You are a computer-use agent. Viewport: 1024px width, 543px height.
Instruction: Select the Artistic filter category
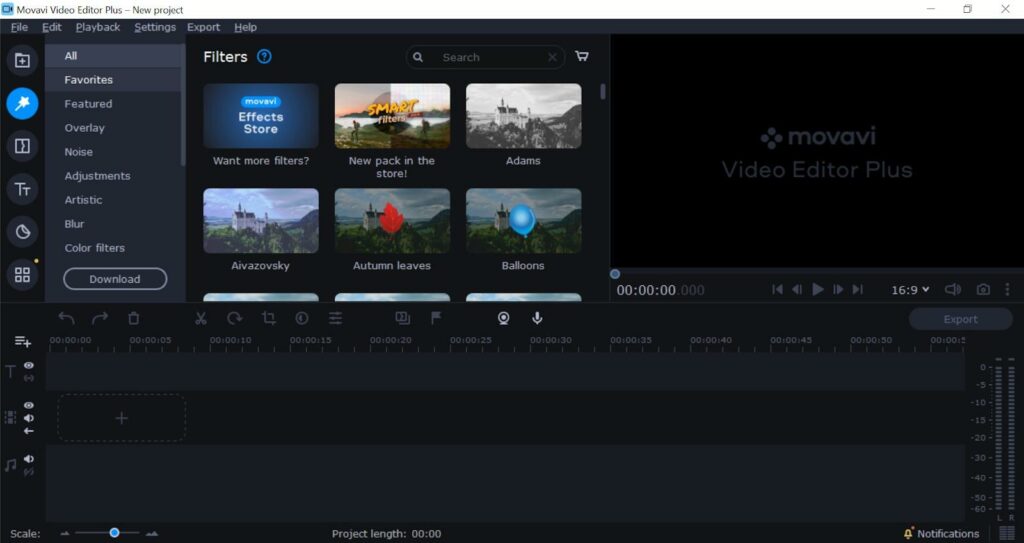point(83,200)
